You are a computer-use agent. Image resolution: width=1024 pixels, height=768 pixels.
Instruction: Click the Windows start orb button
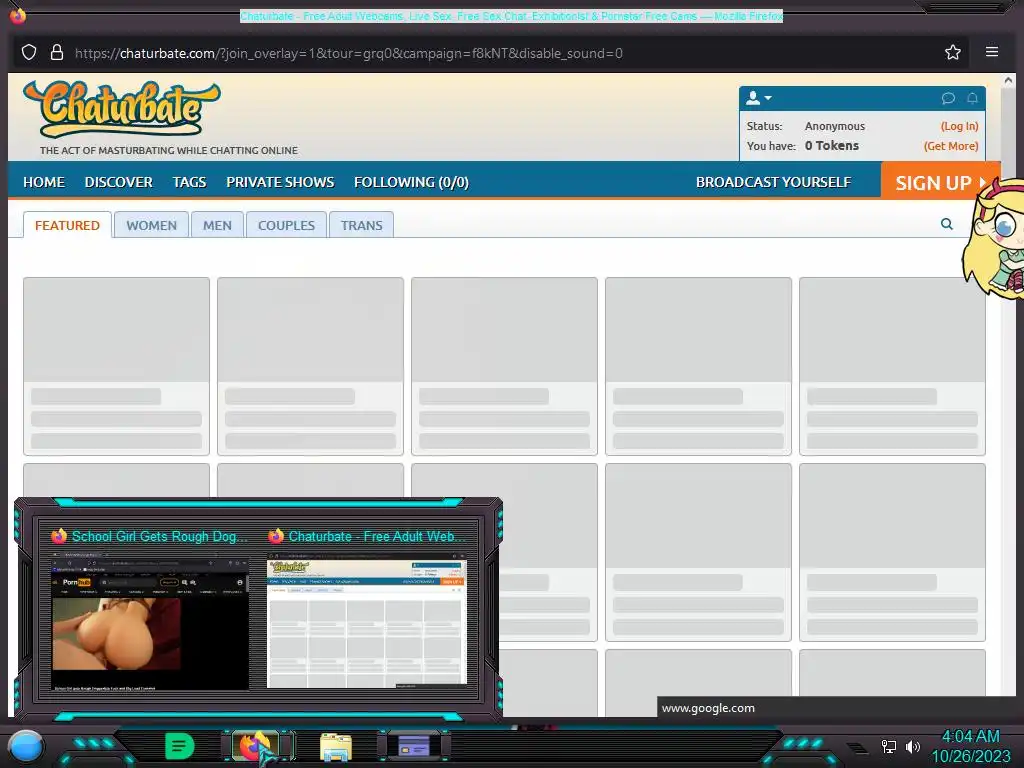[25, 746]
